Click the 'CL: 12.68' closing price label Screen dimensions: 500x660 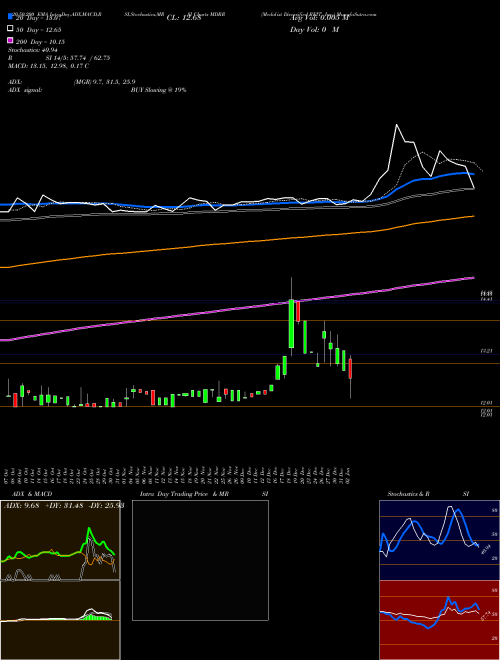184,18
